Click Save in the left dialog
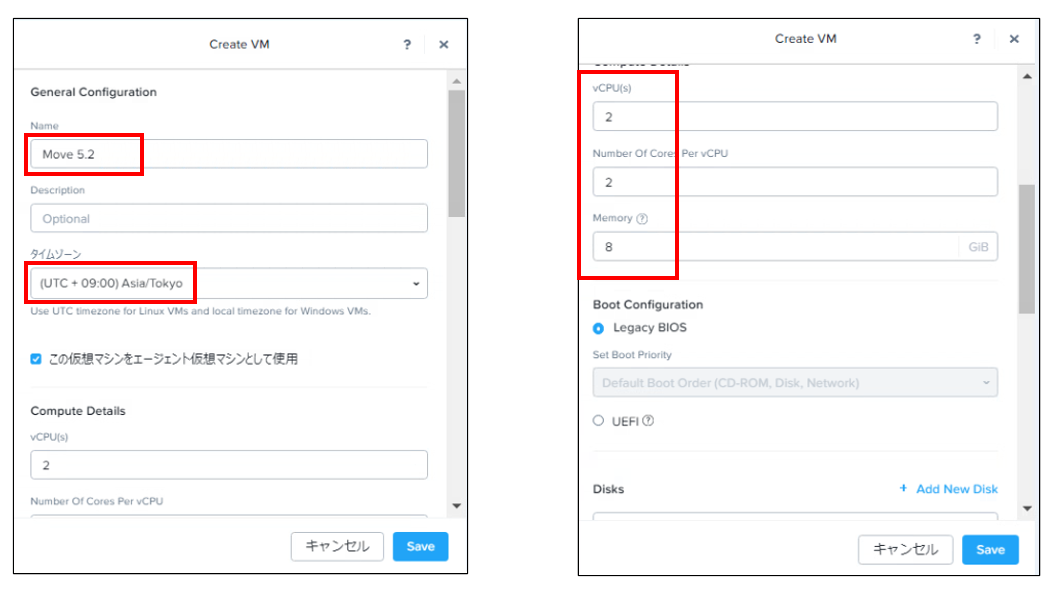 pos(420,546)
